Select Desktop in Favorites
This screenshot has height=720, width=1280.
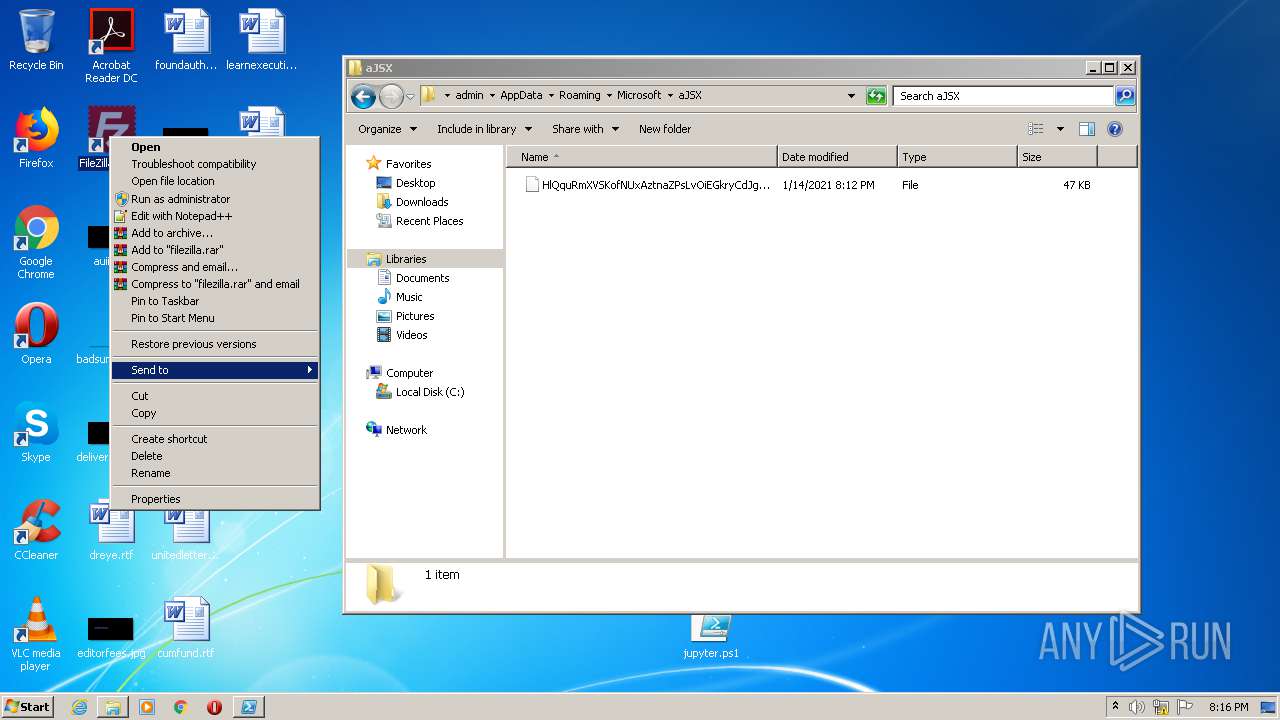coord(415,183)
